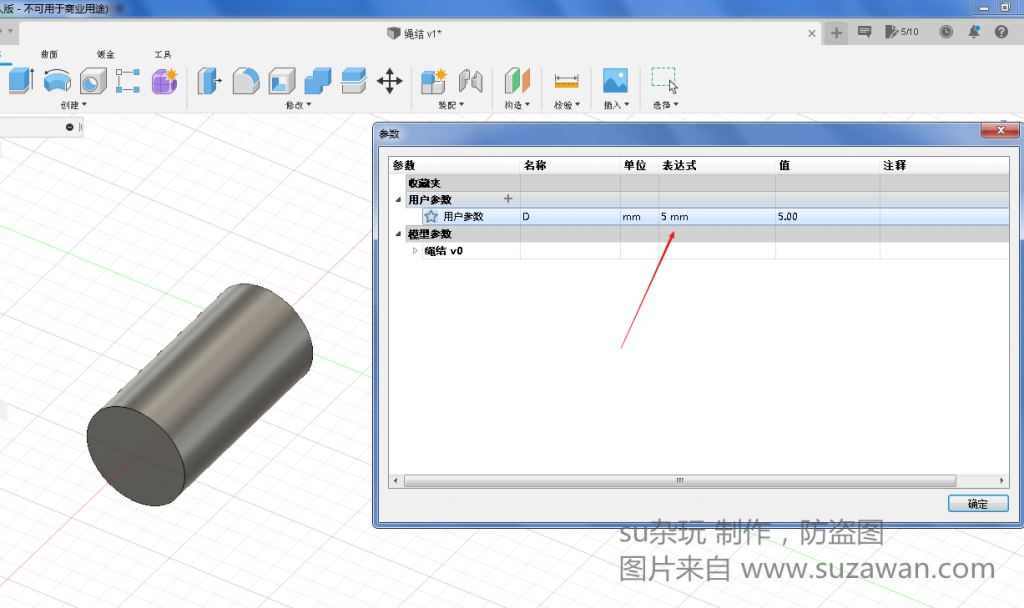Screen dimensions: 1024x608
Task: Click the 5/10 editable documents indicator
Action: click(902, 32)
